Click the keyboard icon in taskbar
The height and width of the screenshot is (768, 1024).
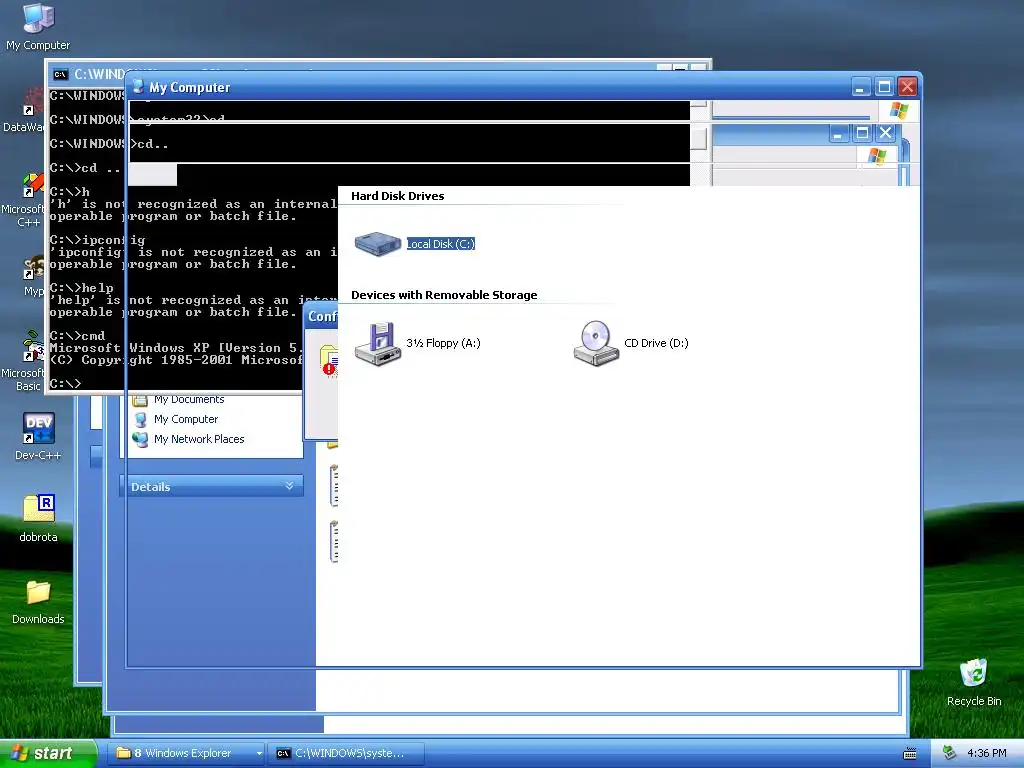[x=910, y=754]
